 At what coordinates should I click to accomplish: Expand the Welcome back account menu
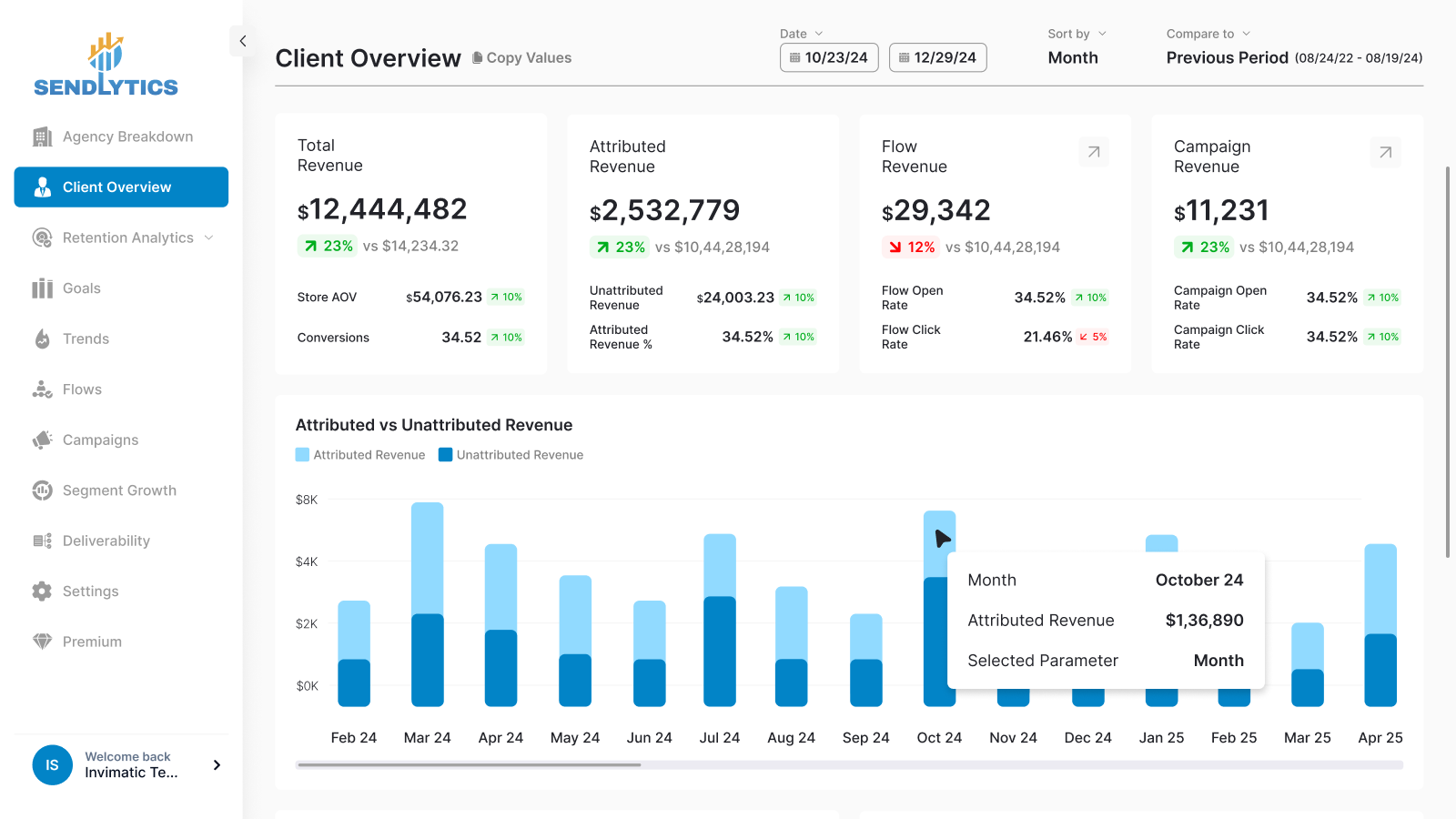pos(217,765)
